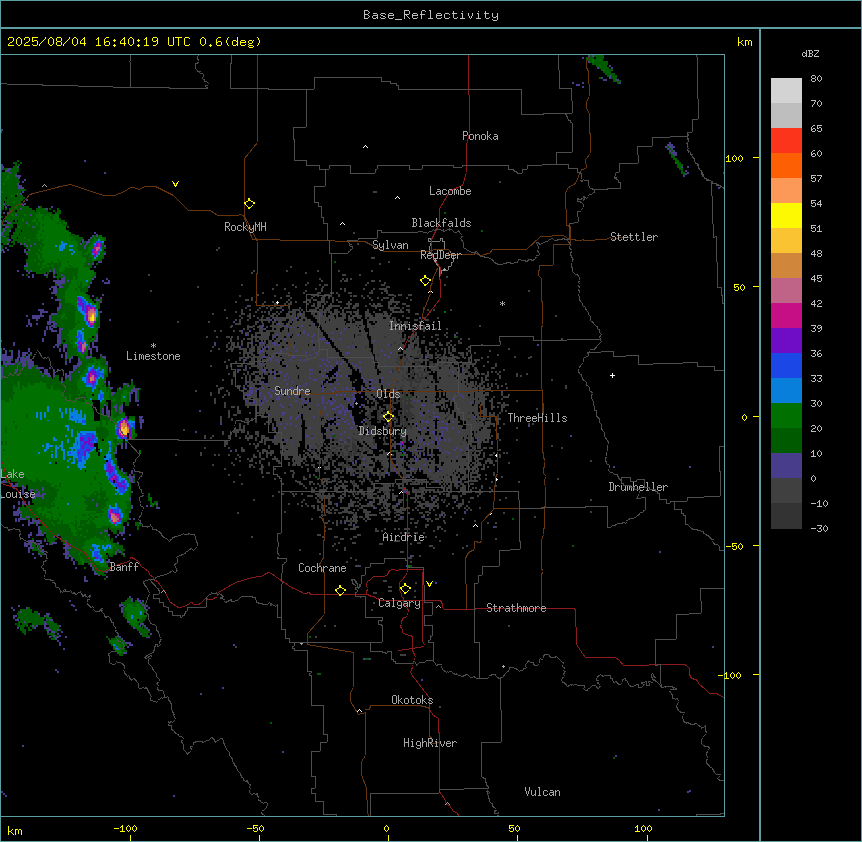The width and height of the screenshot is (862, 842).
Task: Click the Innisfail label
Action: tap(415, 326)
